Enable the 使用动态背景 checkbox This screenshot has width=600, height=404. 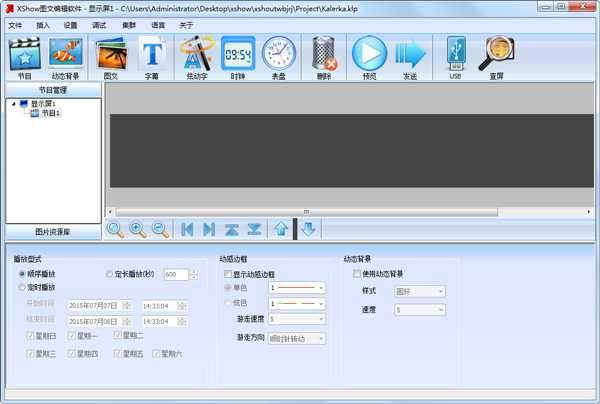pos(357,274)
